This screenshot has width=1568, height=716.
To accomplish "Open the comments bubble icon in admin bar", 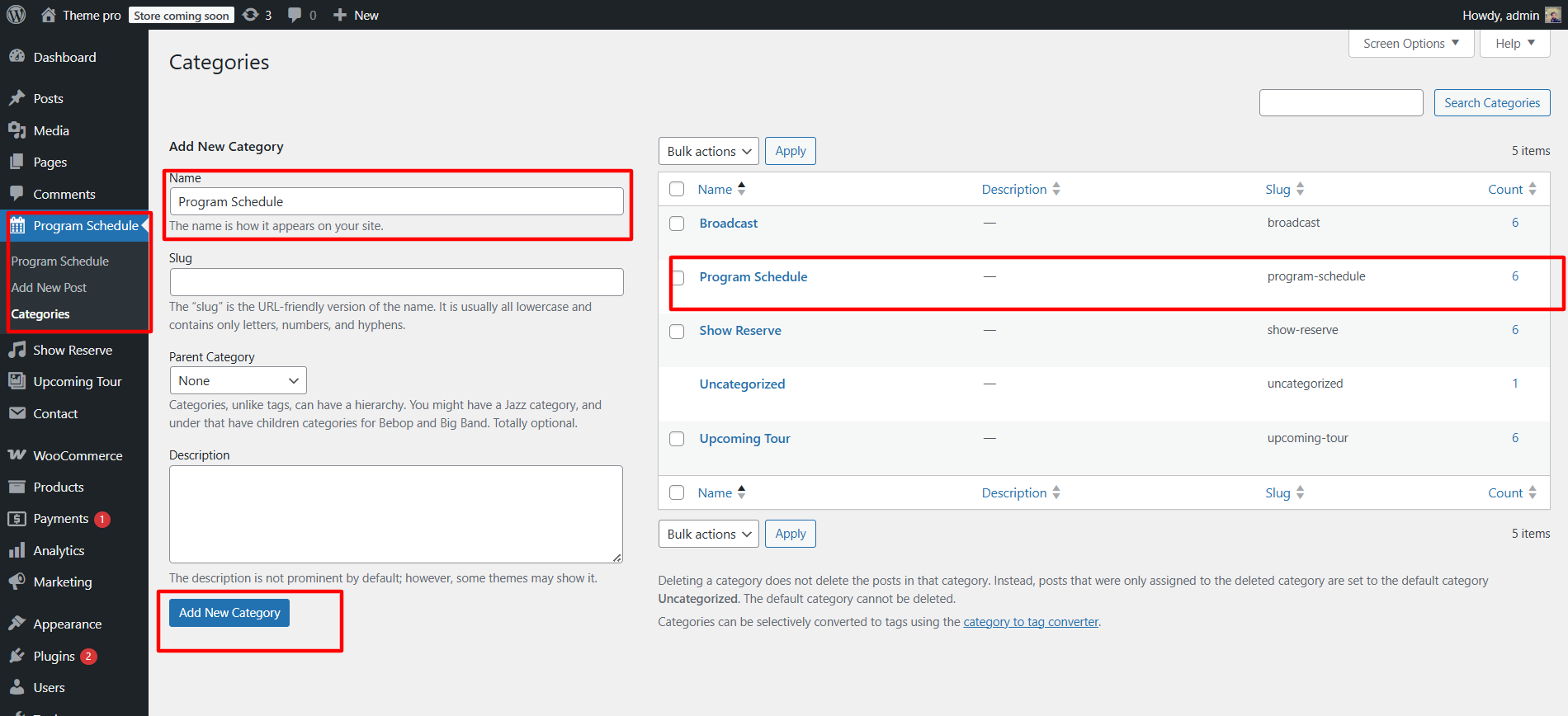I will pyautogui.click(x=295, y=15).
